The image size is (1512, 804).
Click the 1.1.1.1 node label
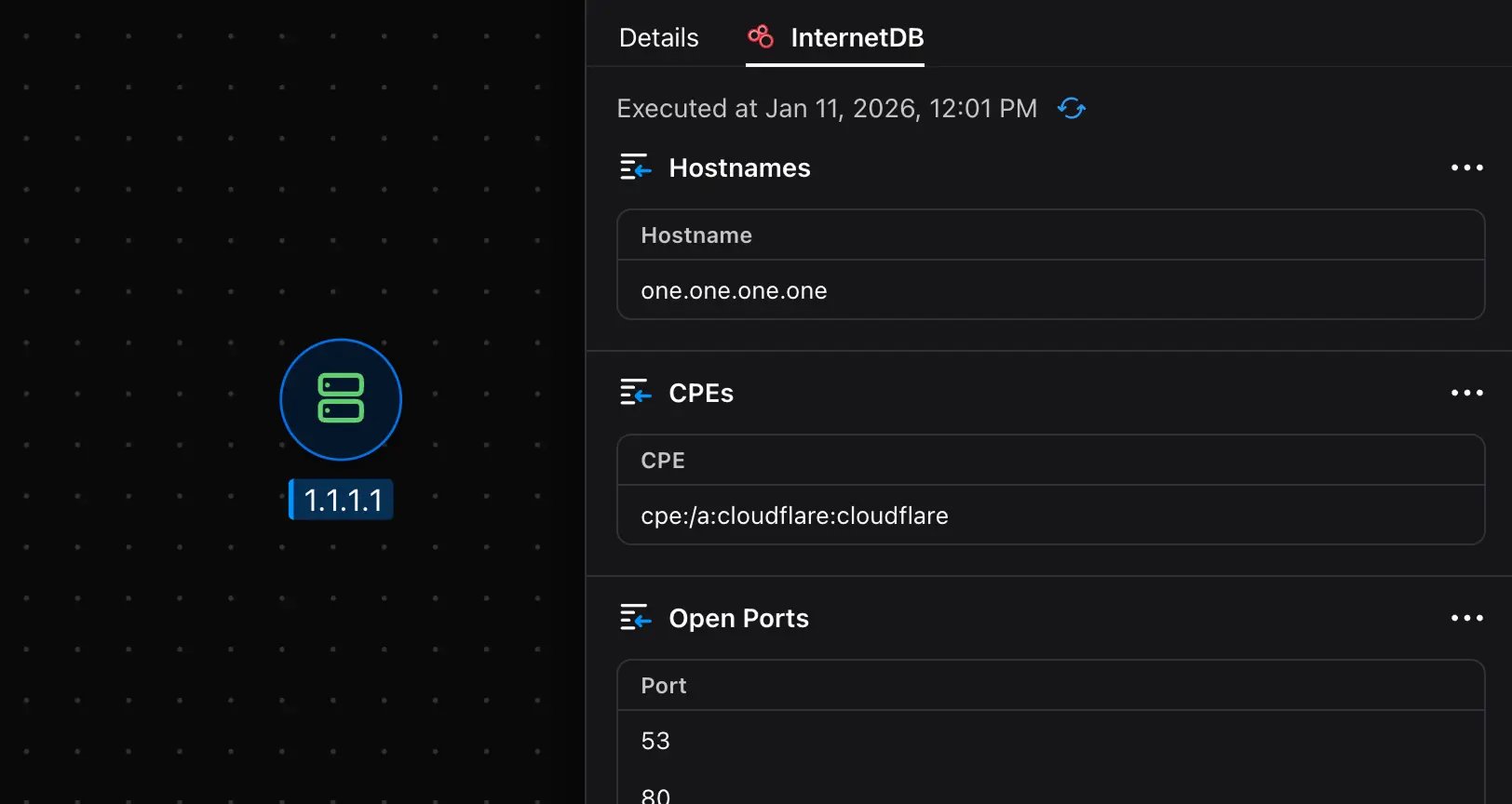pyautogui.click(x=341, y=500)
